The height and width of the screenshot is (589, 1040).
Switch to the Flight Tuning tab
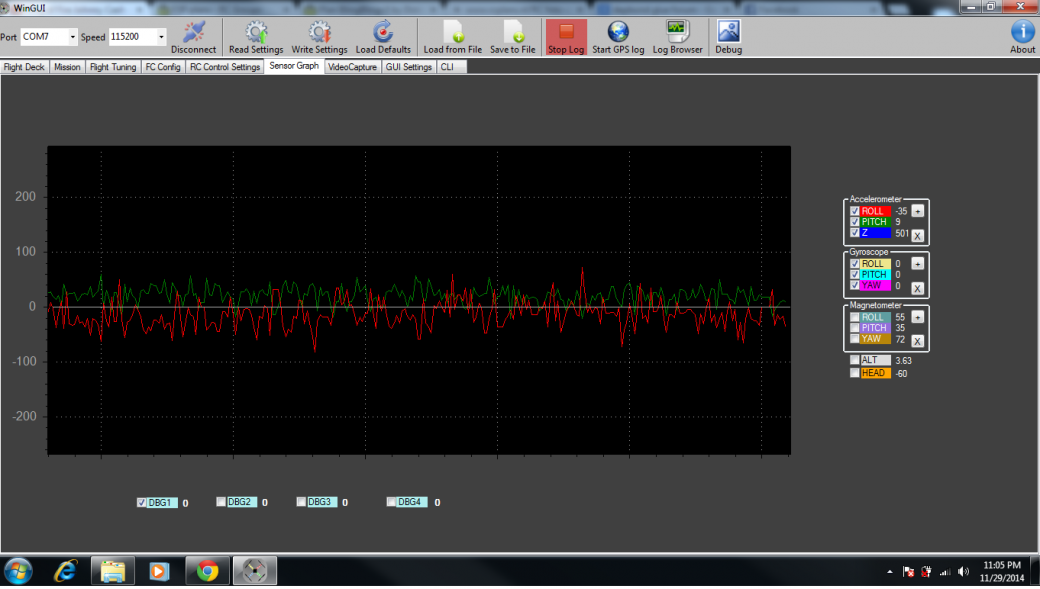click(112, 67)
